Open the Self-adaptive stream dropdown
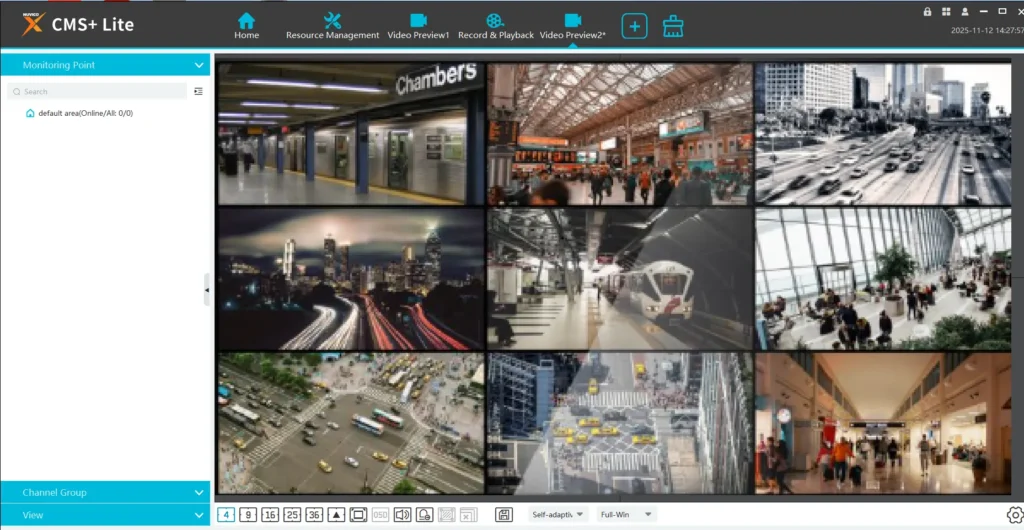1024x530 pixels. coord(558,515)
